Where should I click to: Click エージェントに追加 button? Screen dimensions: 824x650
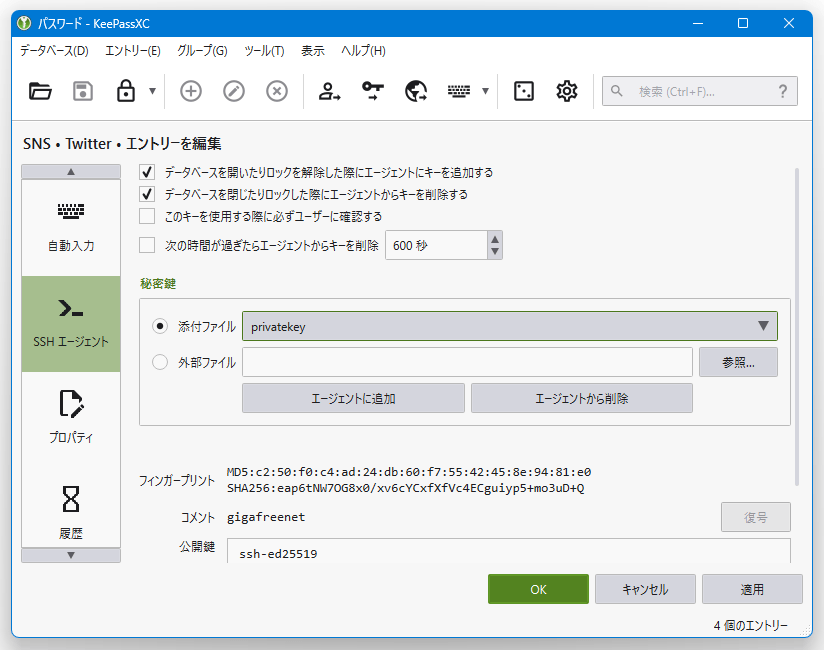tap(353, 398)
